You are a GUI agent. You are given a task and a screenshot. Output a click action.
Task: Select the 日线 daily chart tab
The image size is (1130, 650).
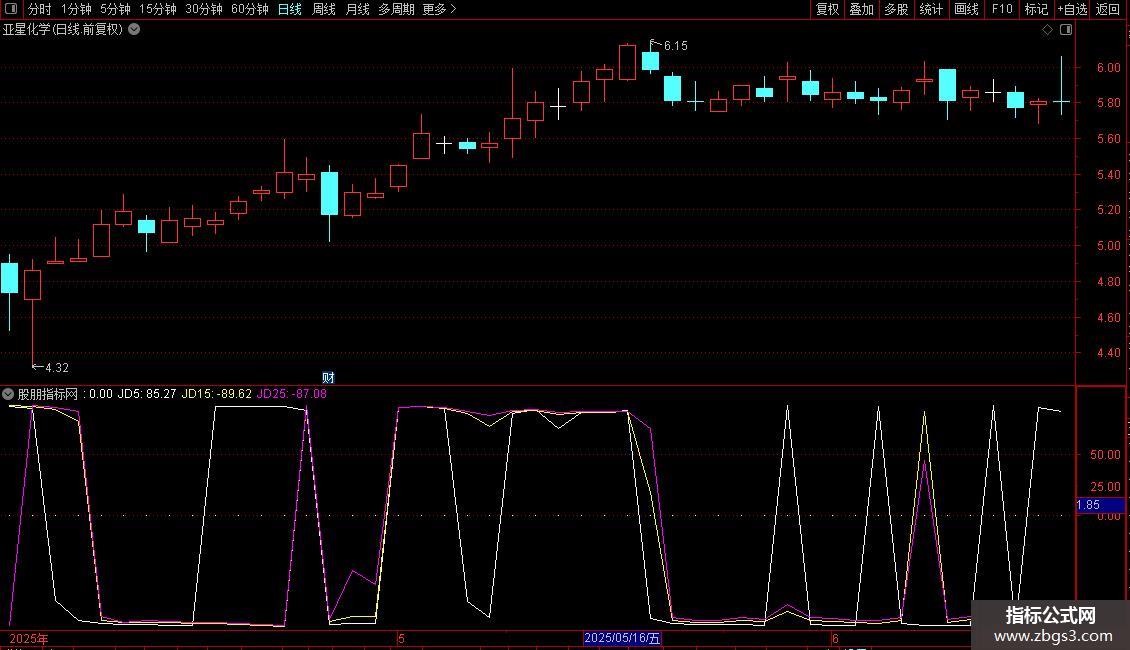tap(290, 9)
